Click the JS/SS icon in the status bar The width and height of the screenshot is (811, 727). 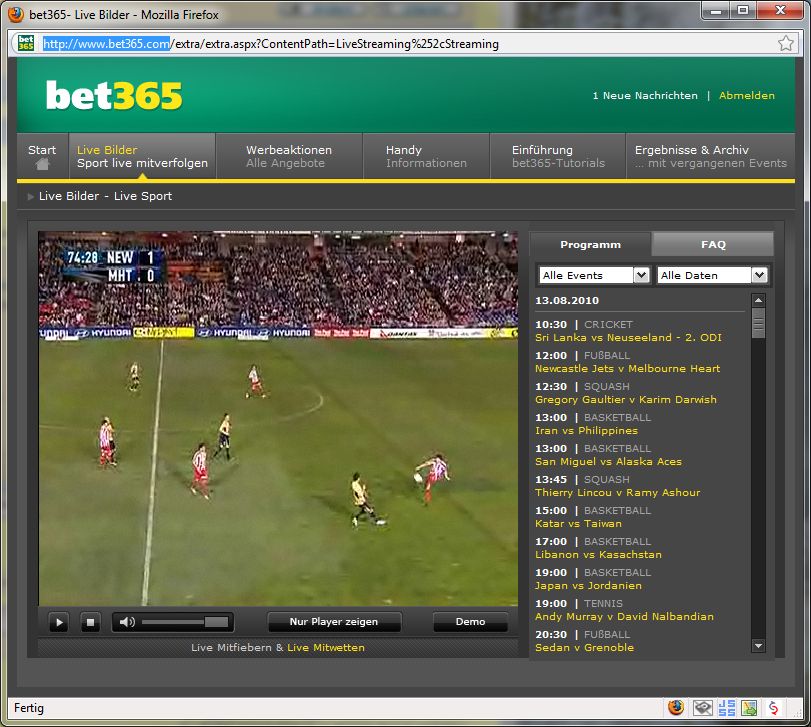pos(725,708)
